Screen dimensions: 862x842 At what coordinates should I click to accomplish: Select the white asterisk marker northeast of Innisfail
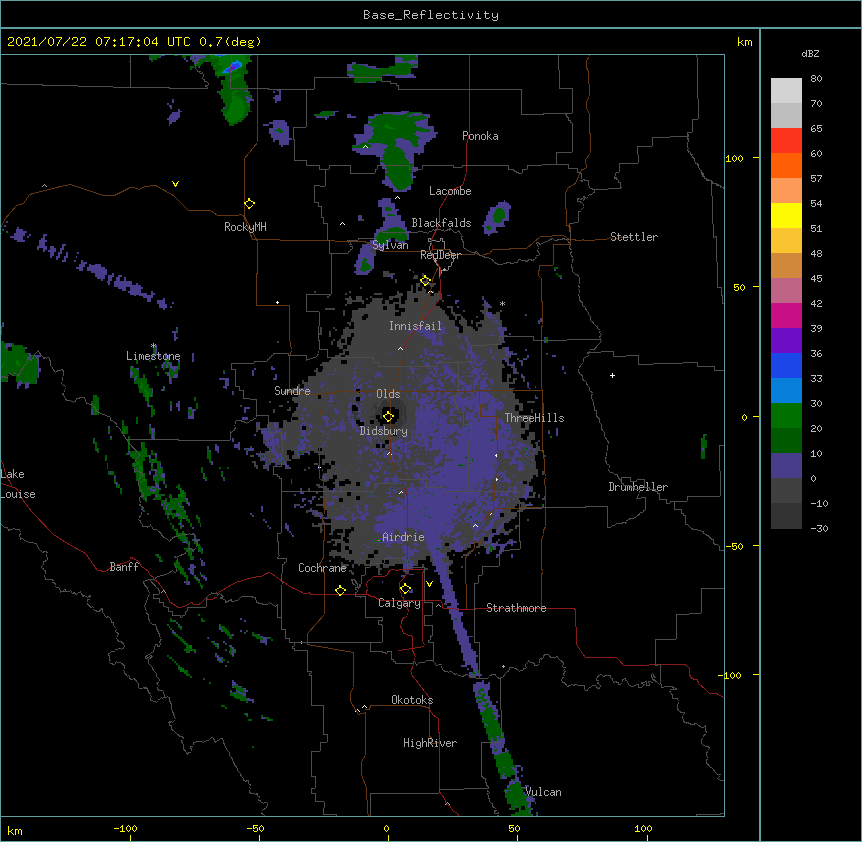pyautogui.click(x=502, y=304)
